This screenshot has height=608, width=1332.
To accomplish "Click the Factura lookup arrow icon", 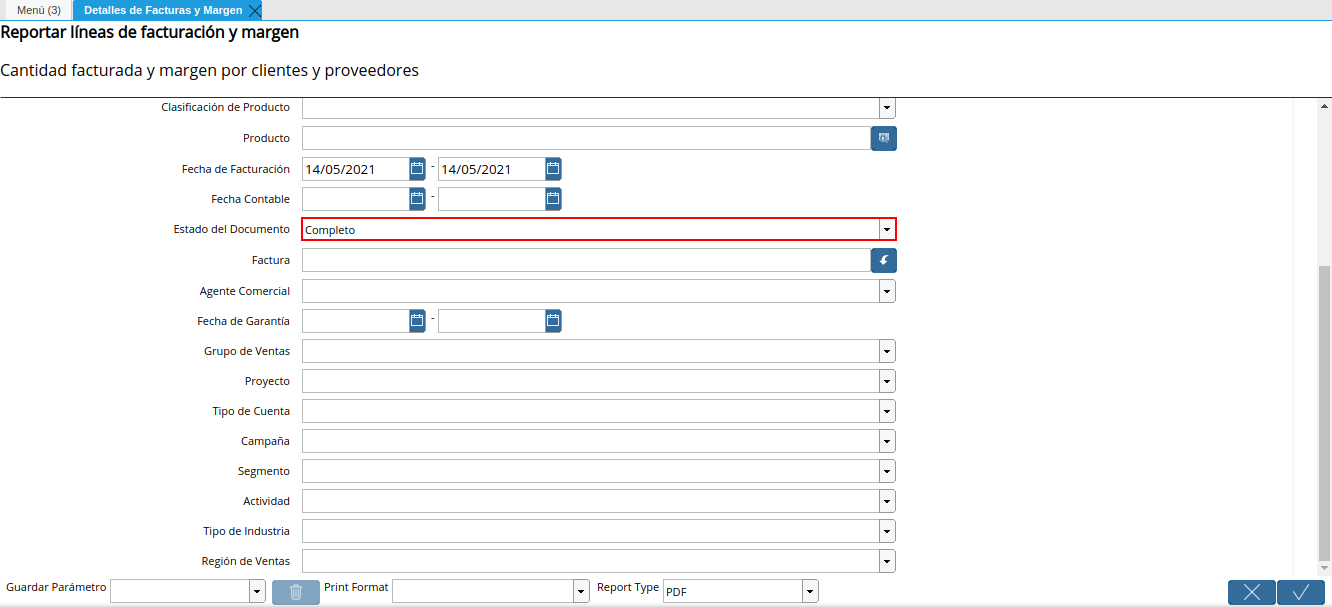I will tap(883, 260).
